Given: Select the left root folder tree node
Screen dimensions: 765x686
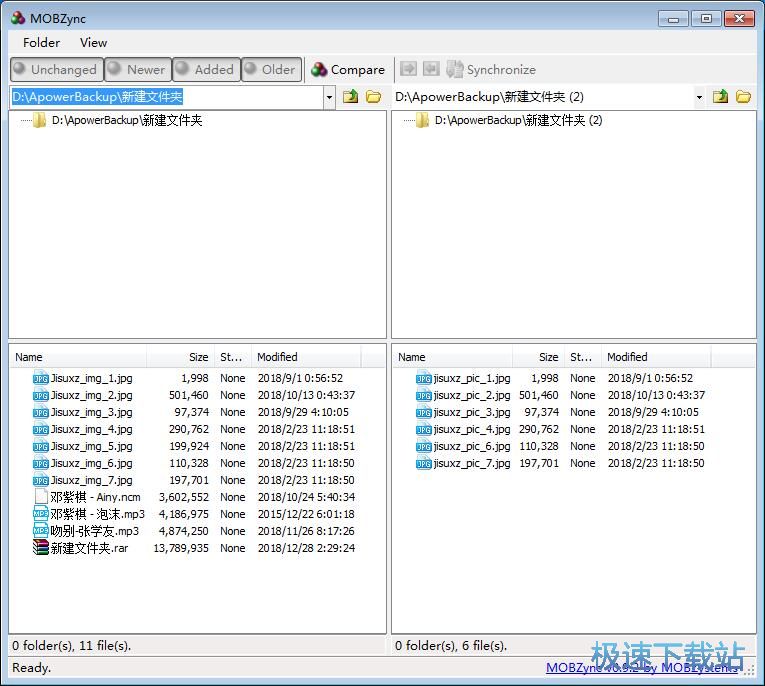Looking at the screenshot, I should [x=127, y=120].
